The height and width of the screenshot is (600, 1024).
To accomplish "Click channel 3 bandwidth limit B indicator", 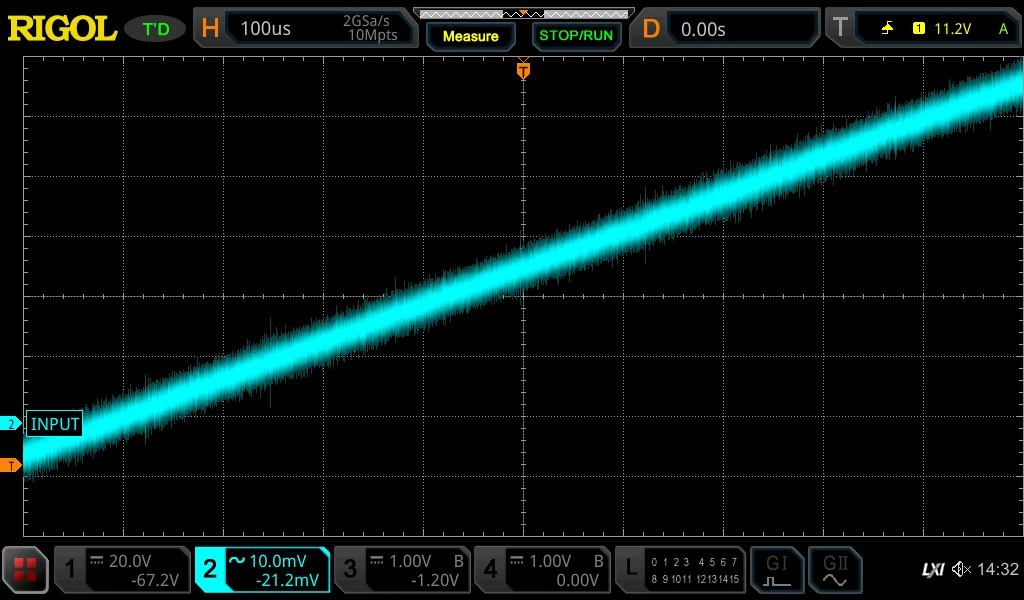I will [x=458, y=561].
